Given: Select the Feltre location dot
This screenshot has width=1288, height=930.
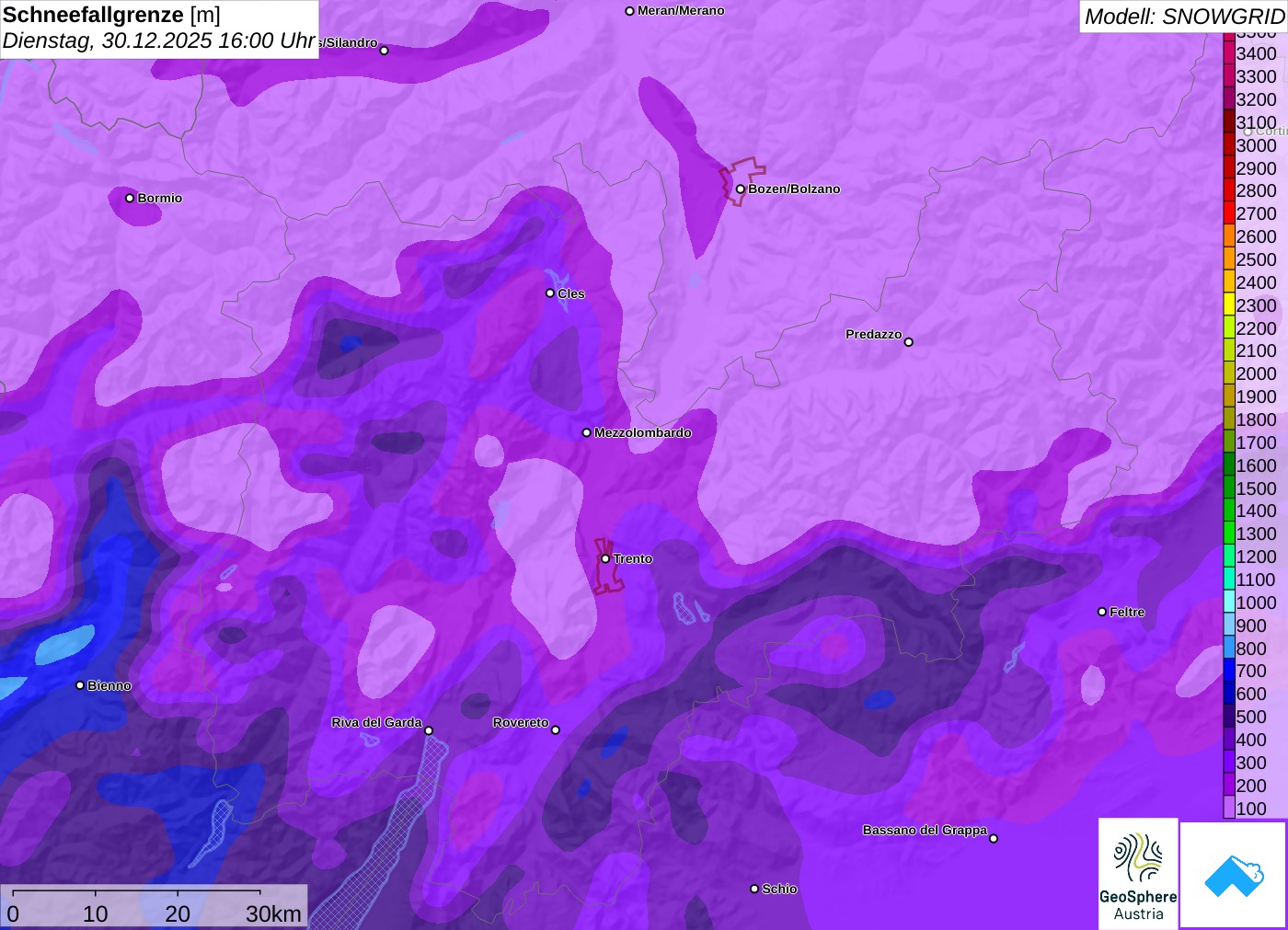Looking at the screenshot, I should [1102, 612].
